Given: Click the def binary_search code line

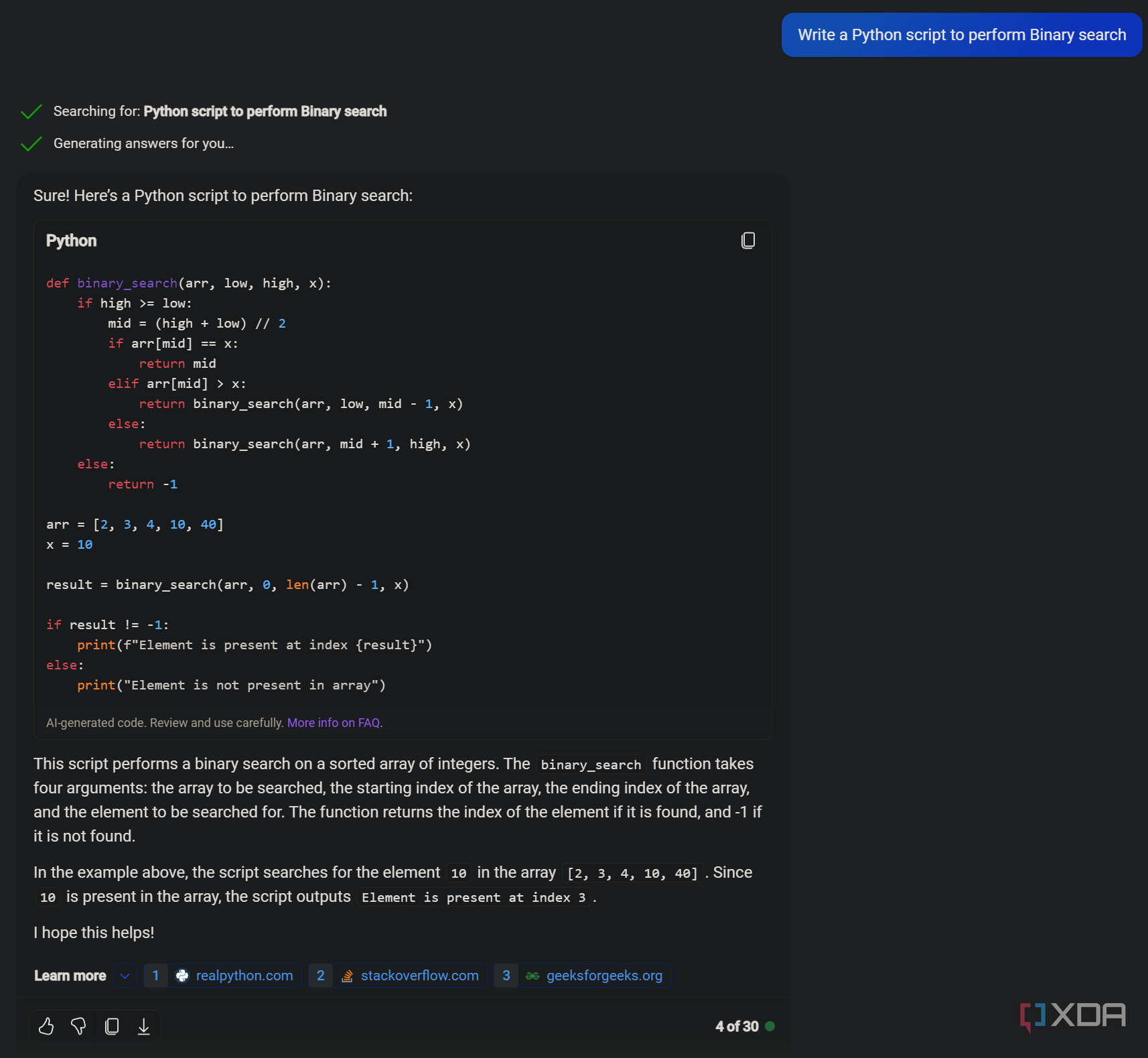Looking at the screenshot, I should (x=189, y=283).
